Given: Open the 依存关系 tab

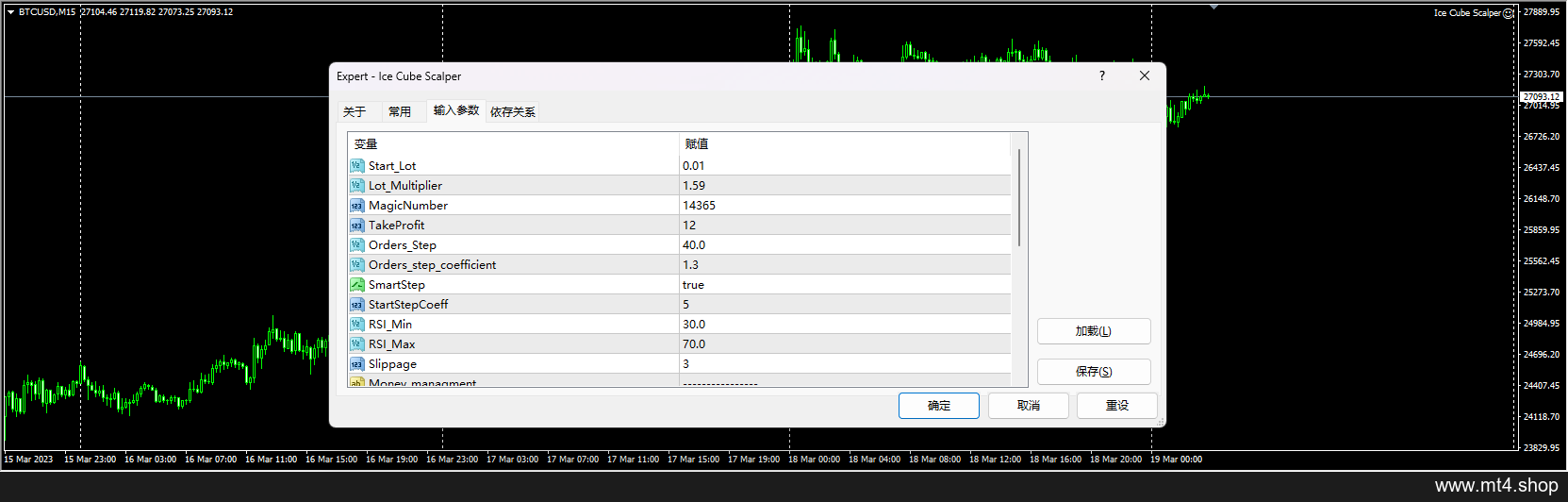Looking at the screenshot, I should [x=513, y=111].
